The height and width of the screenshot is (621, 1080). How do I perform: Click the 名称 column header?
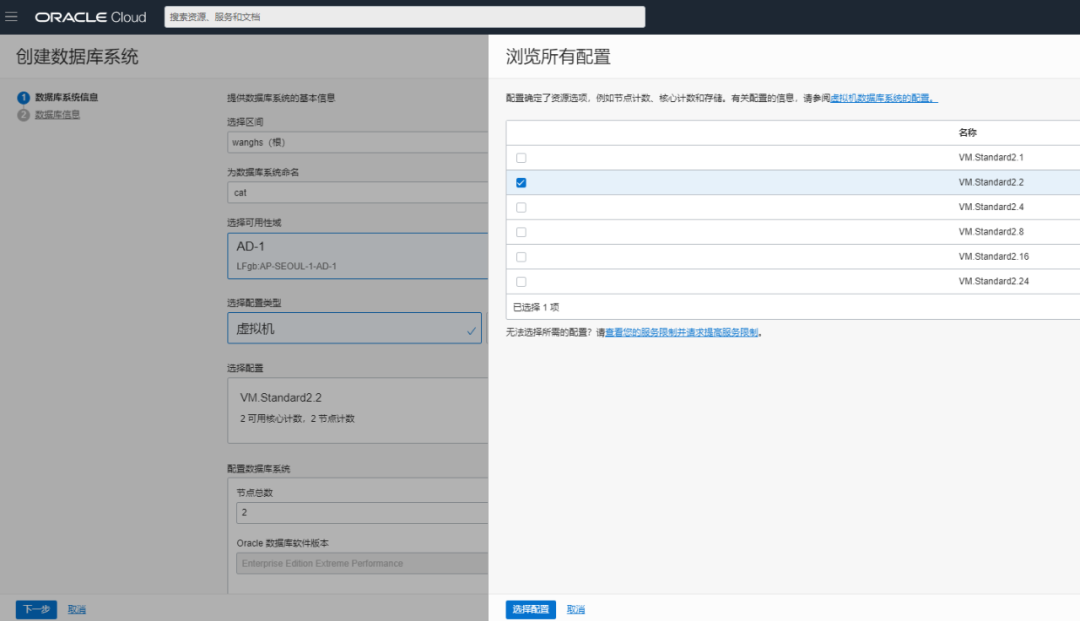pyautogui.click(x=967, y=132)
